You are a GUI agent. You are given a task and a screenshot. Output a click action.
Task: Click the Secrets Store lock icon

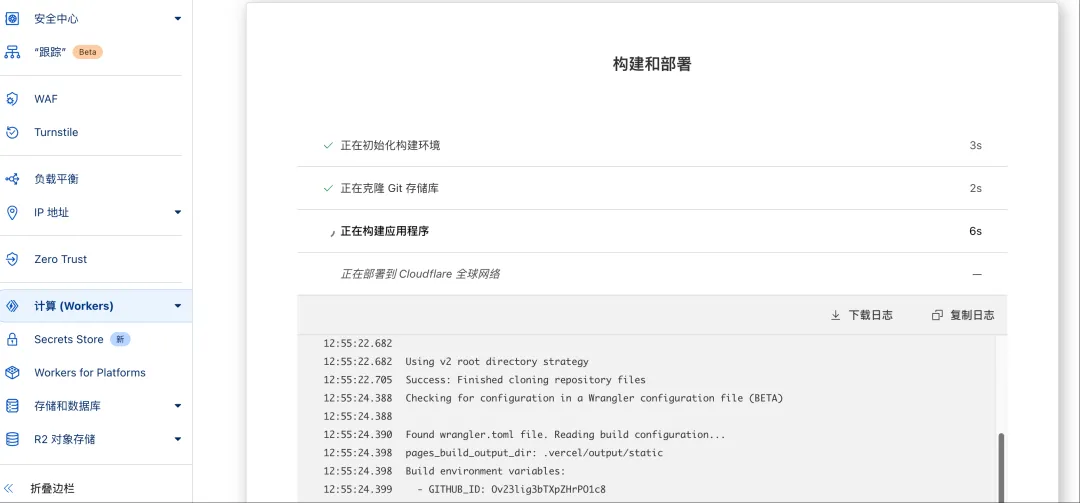click(x=12, y=339)
